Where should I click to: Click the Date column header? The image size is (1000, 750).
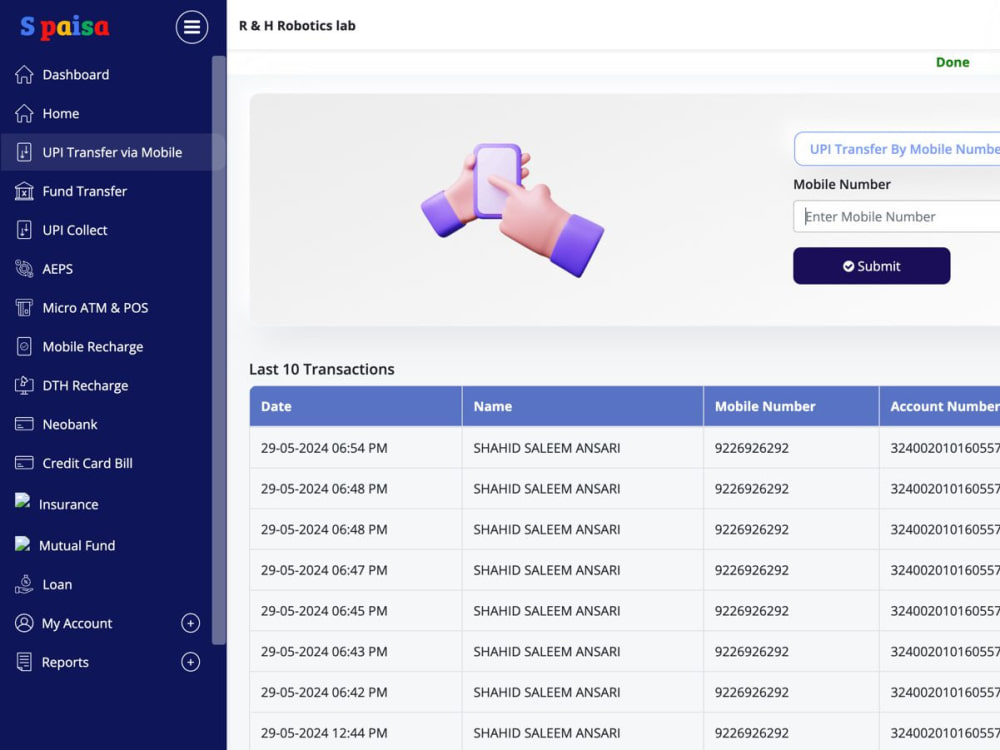click(x=355, y=406)
